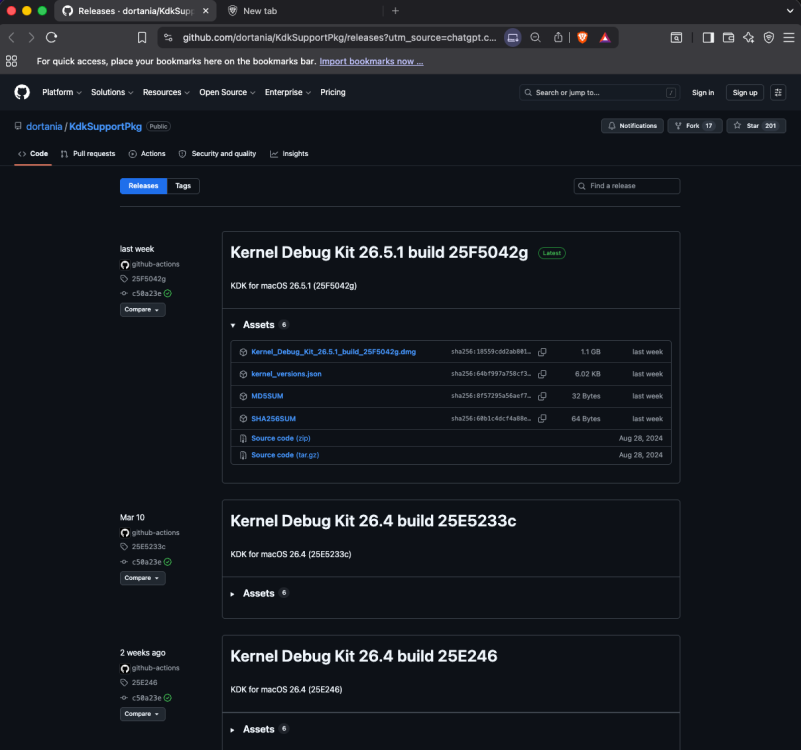Open the Brave Shields lion icon
801x750 pixels.
pos(582,37)
